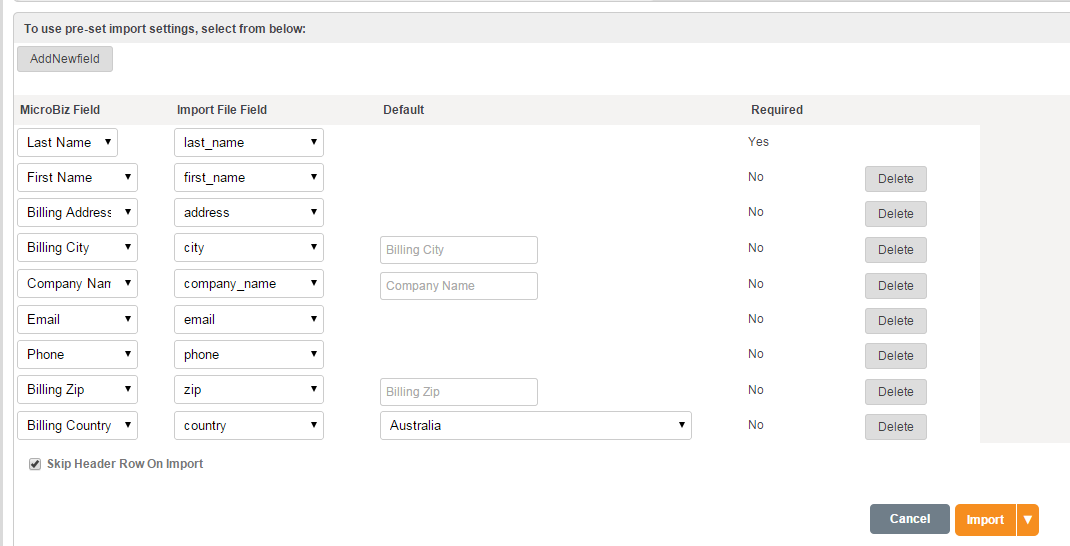Click the AddNewfield button
This screenshot has width=1070, height=546.
click(65, 59)
